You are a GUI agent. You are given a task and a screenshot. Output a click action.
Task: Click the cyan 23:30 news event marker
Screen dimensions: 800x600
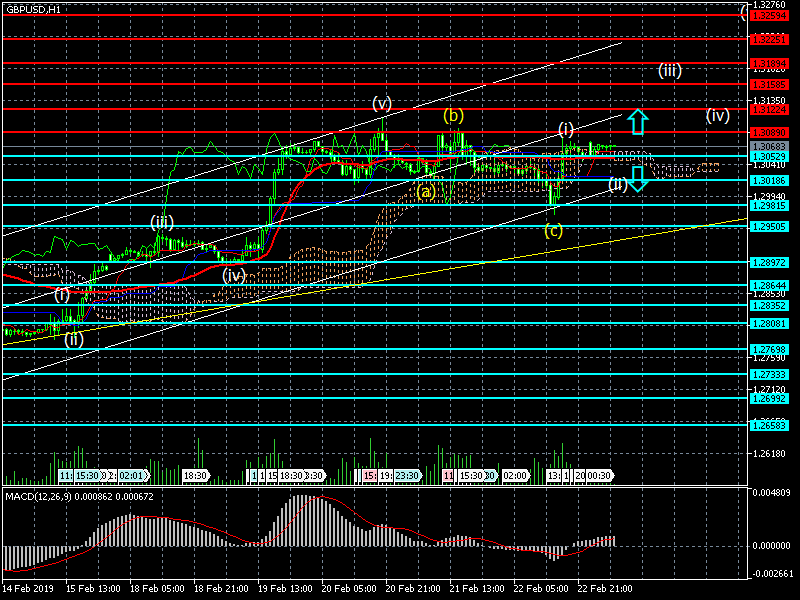tap(407, 476)
